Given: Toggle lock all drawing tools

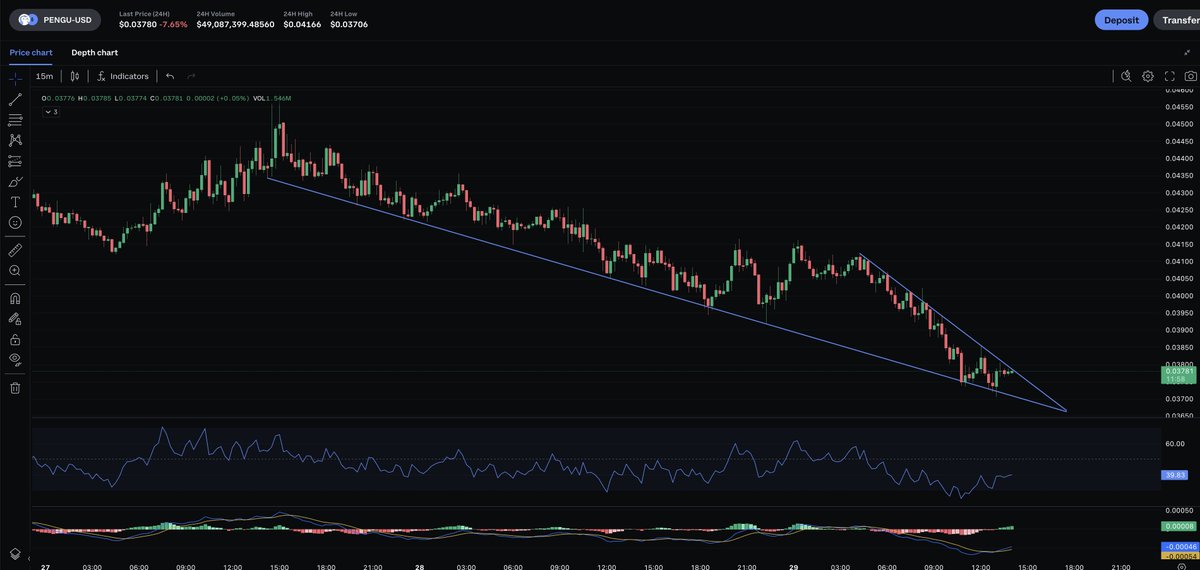Looking at the screenshot, I should pyautogui.click(x=15, y=338).
